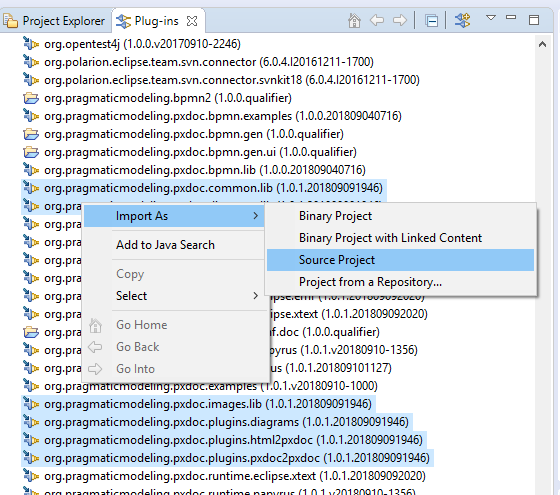Click plug-in icon of pxdoc.images.lib
This screenshot has width=560, height=495.
31,404
